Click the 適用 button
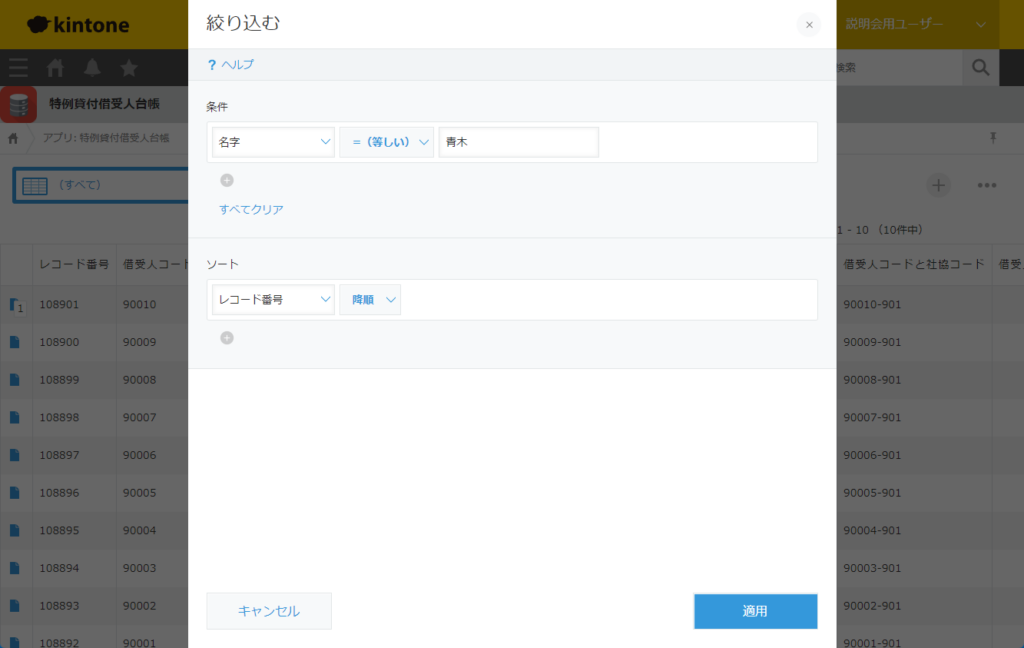This screenshot has height=648, width=1024. point(755,611)
